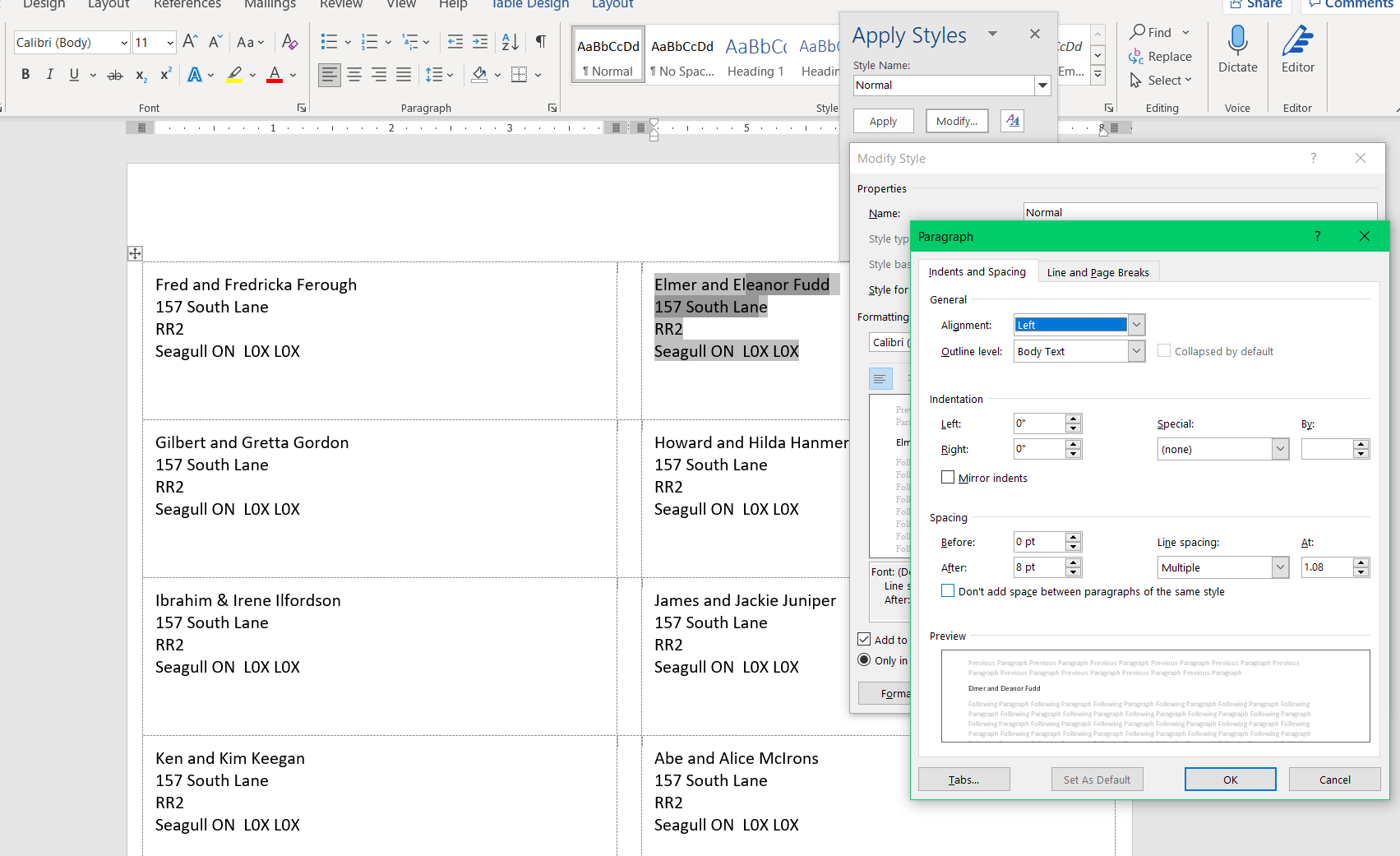Increase font size with Grow Font
The image size is (1400, 856).
[190, 42]
